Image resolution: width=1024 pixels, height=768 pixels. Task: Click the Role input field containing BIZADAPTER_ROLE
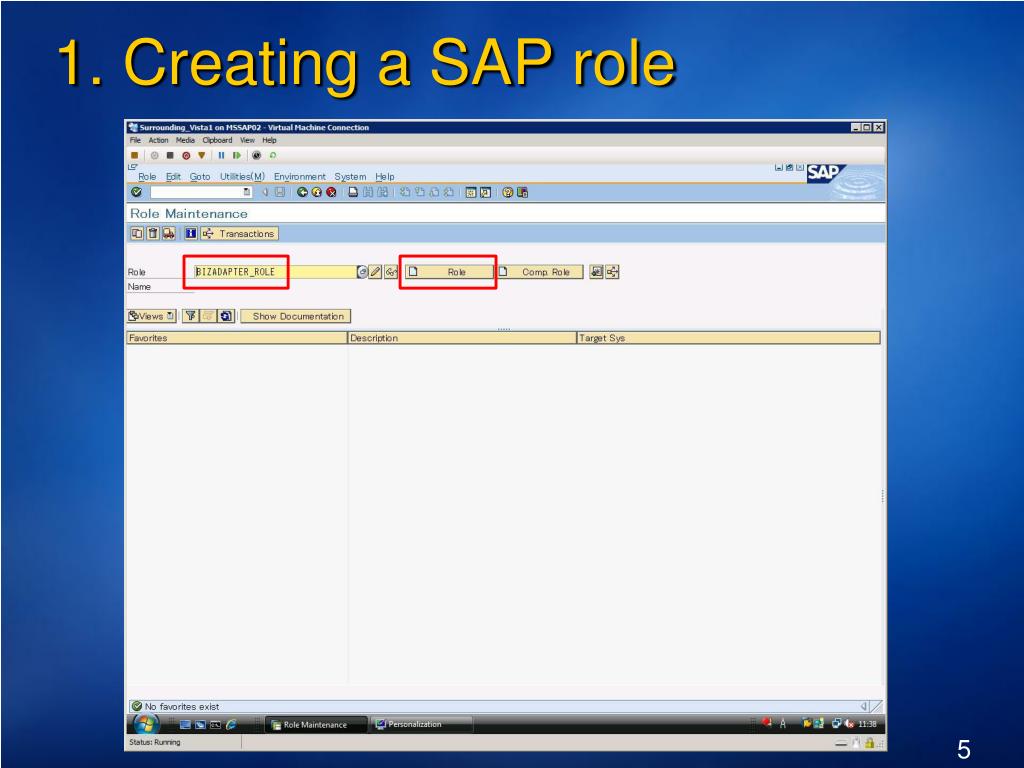(x=275, y=272)
